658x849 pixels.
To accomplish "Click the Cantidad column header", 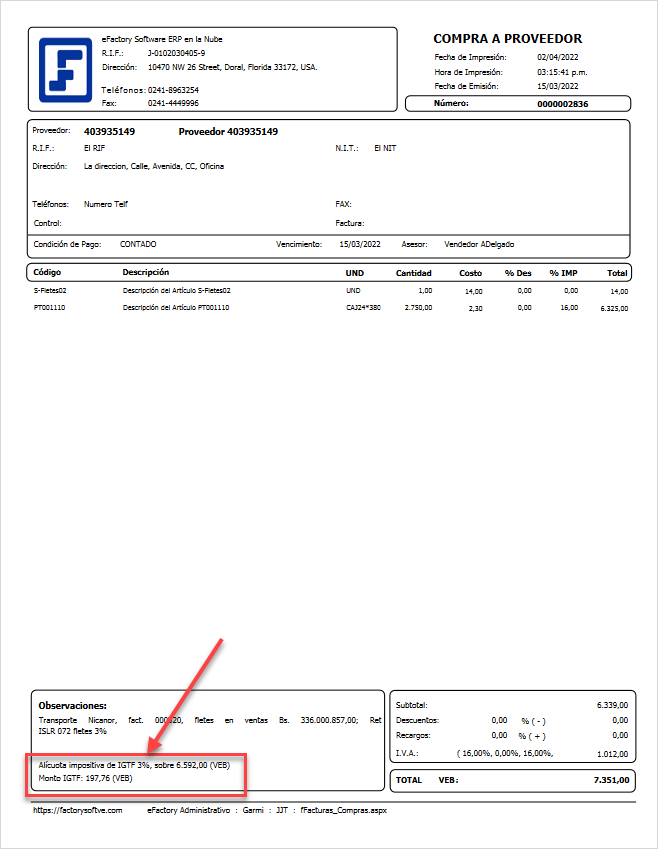I will pyautogui.click(x=413, y=273).
